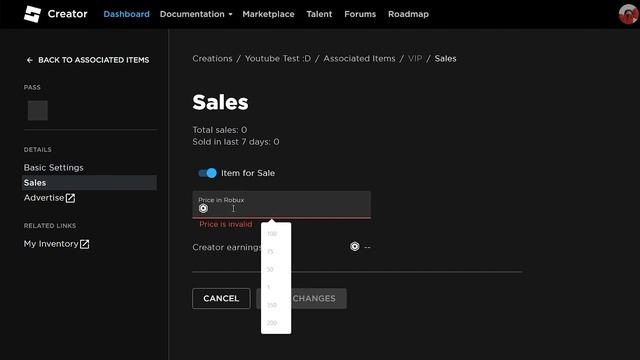Click the Advertise external link icon
The image size is (640, 360).
tap(70, 198)
